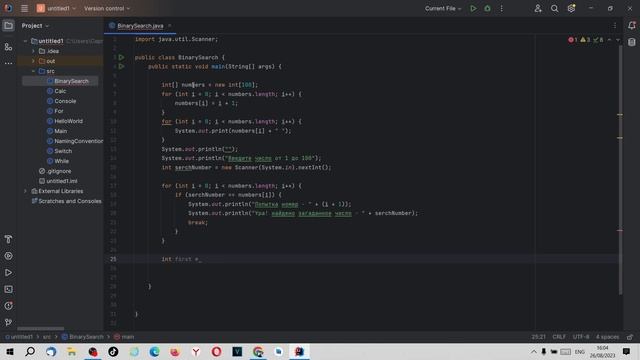640x360 pixels.
Task: Open the Project tool window icon
Action: tap(8, 26)
